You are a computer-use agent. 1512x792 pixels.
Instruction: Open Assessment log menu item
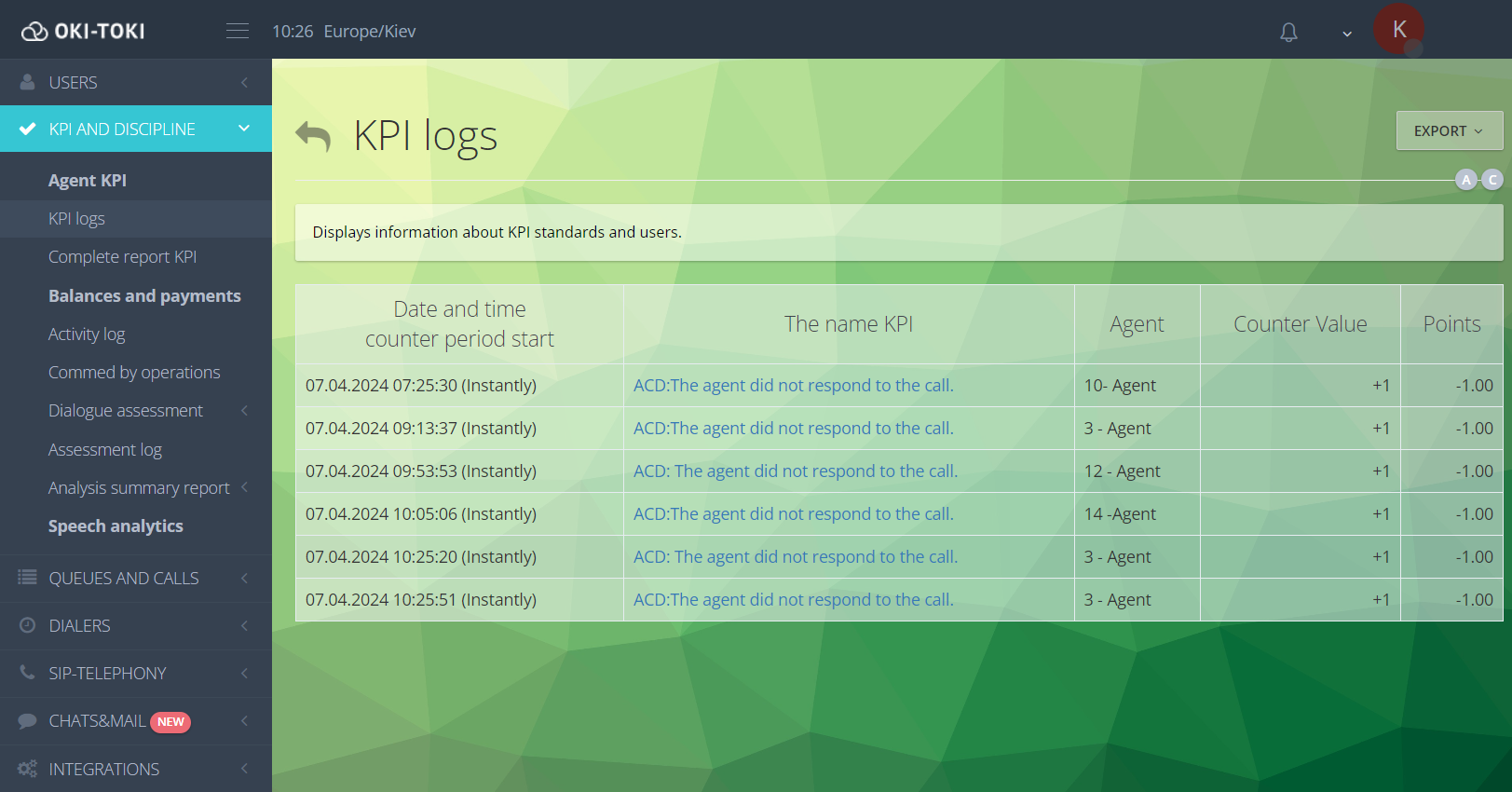click(105, 450)
